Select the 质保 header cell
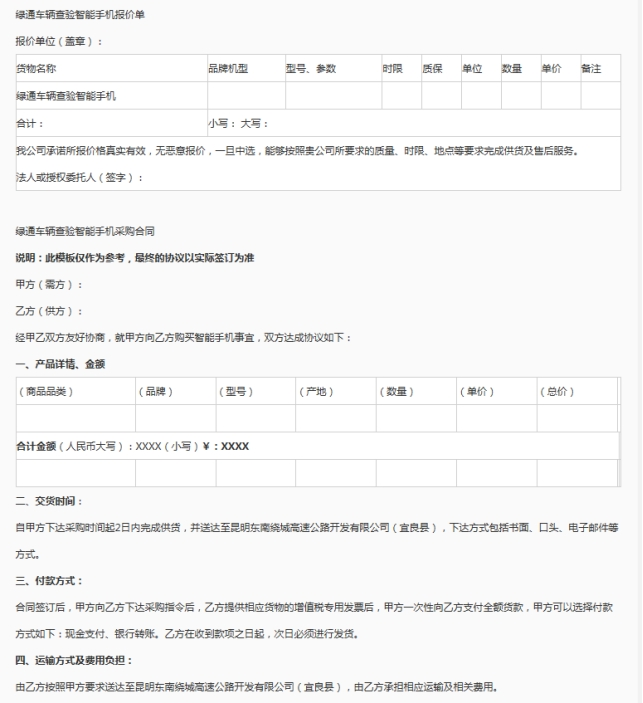 click(432, 69)
